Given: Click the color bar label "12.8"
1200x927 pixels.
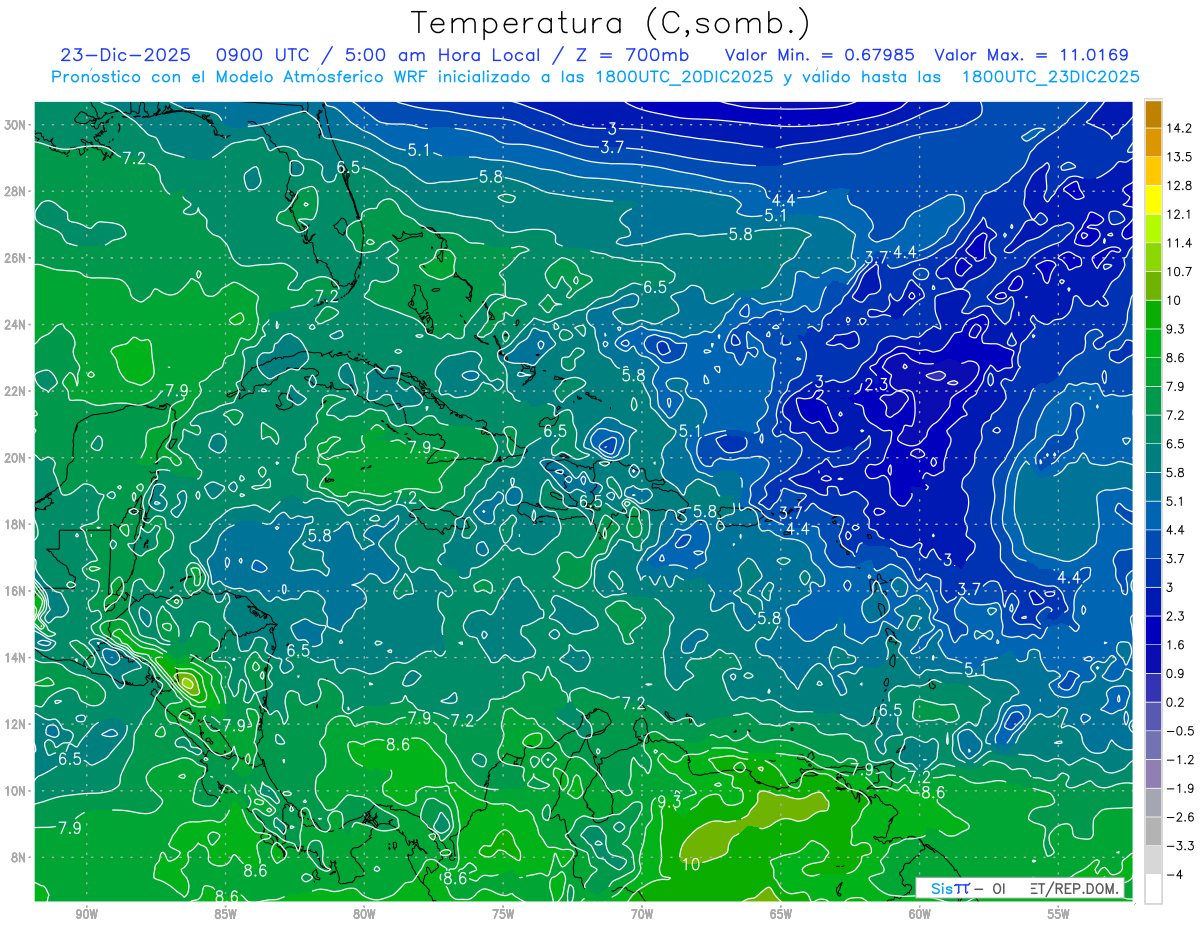Looking at the screenshot, I should (1178, 185).
